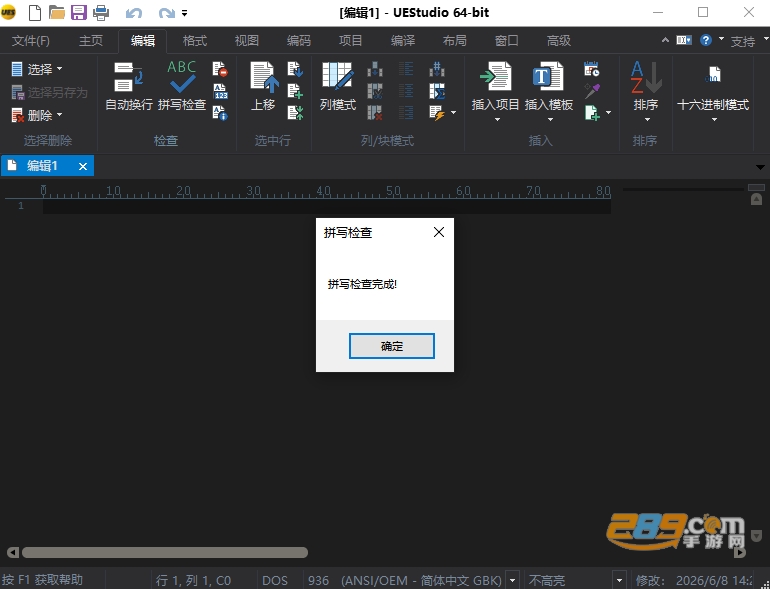Select the 编辑1 document tab
Image resolution: width=770 pixels, height=589 pixels.
click(42, 166)
